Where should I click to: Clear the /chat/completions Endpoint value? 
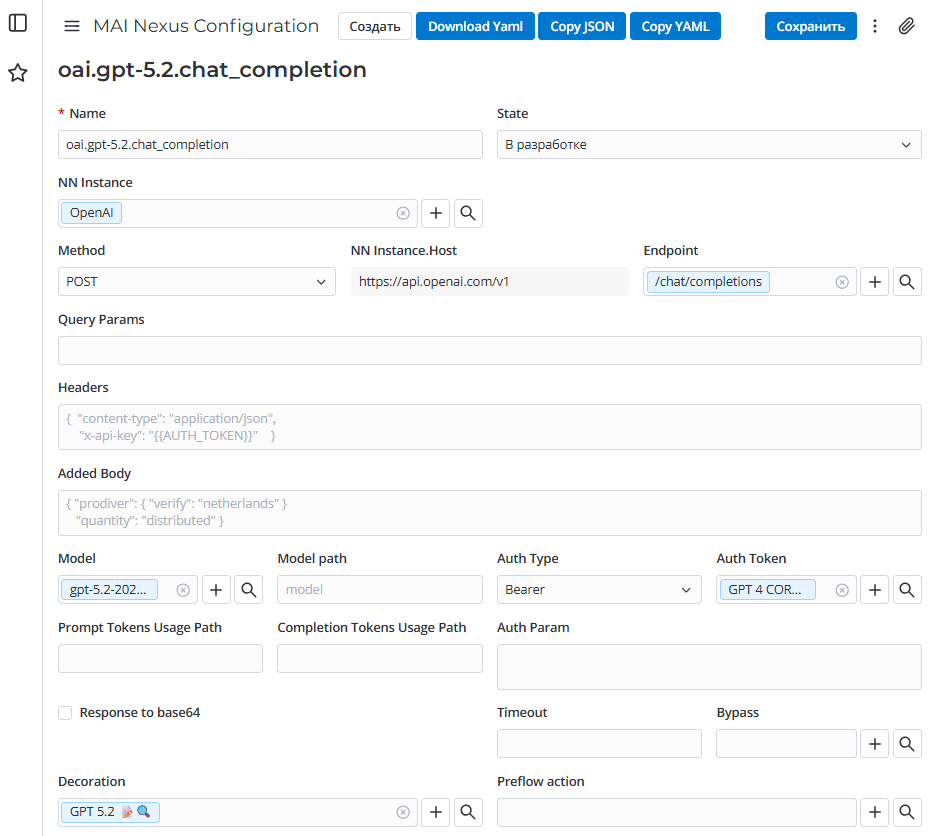(842, 282)
